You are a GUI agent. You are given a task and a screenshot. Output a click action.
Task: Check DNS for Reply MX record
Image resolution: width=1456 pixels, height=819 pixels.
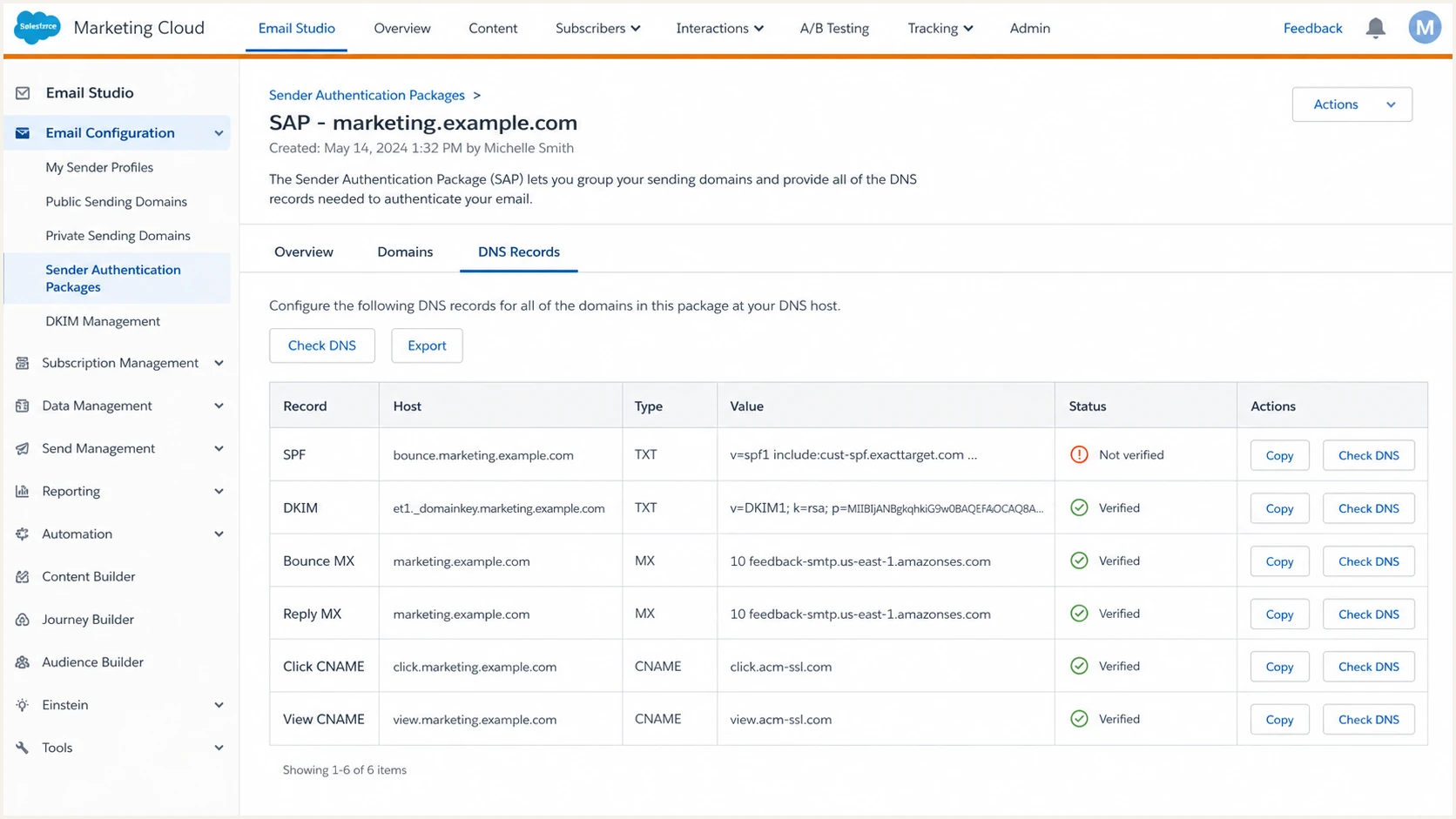coord(1368,614)
